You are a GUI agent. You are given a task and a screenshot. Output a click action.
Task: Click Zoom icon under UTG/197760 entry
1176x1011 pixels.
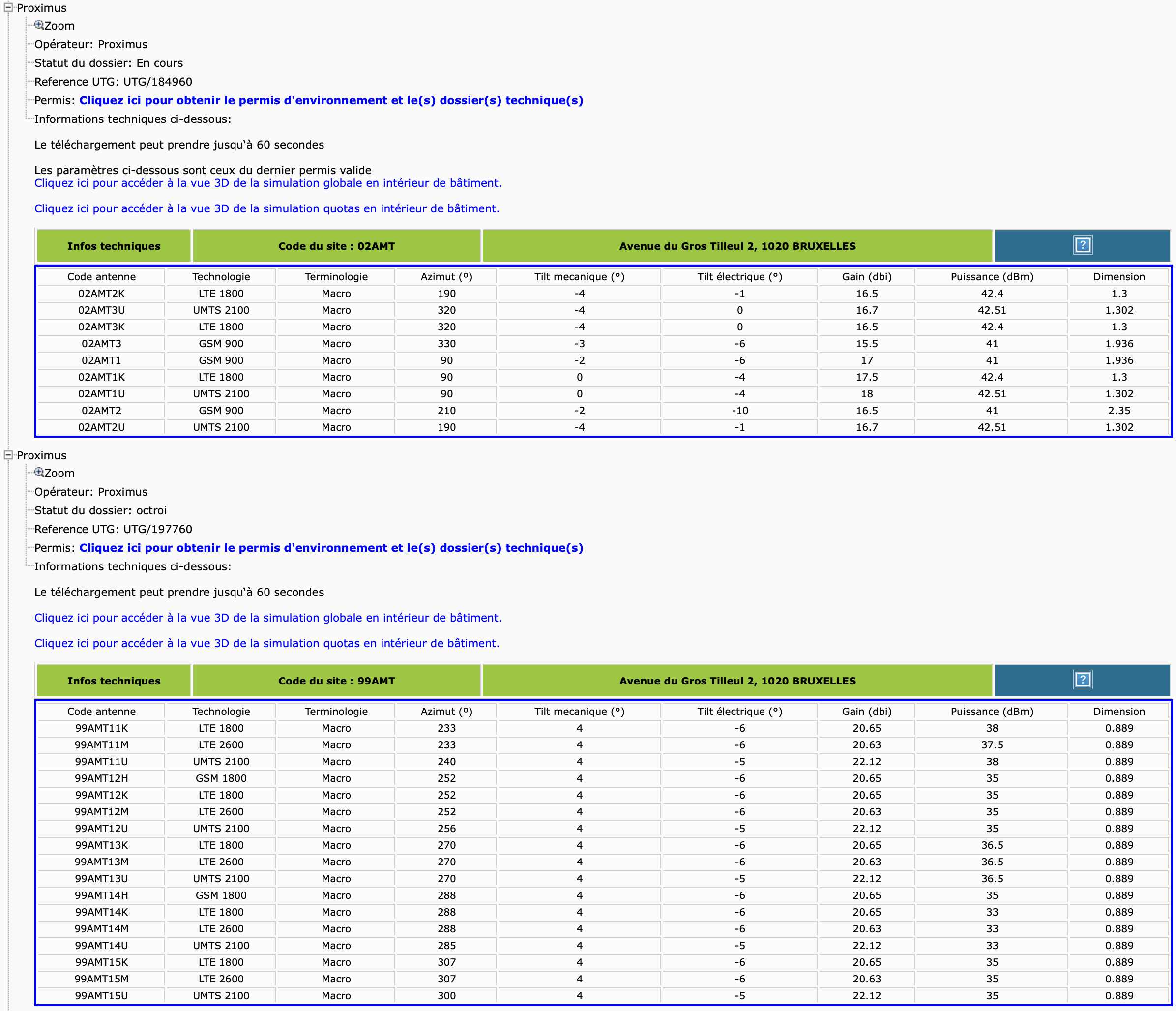click(x=39, y=472)
